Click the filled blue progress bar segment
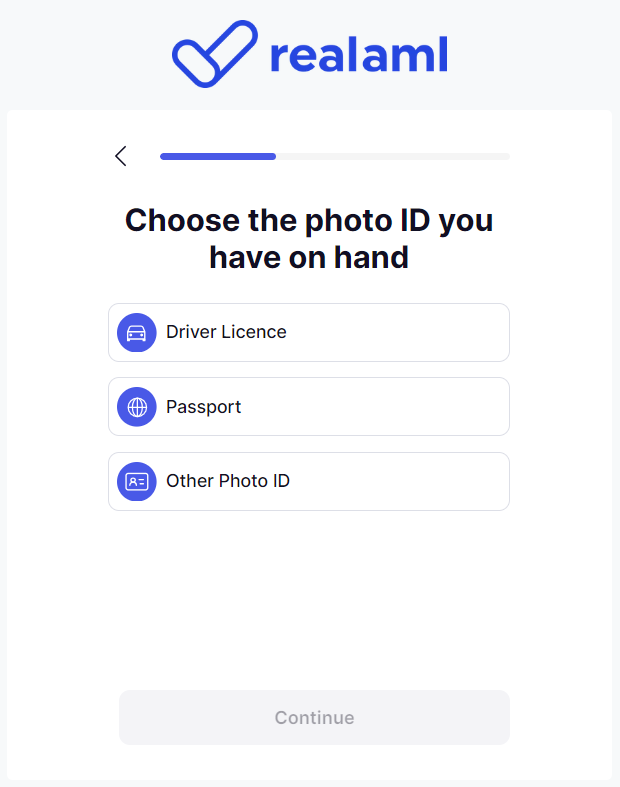This screenshot has height=787, width=620. tap(217, 156)
